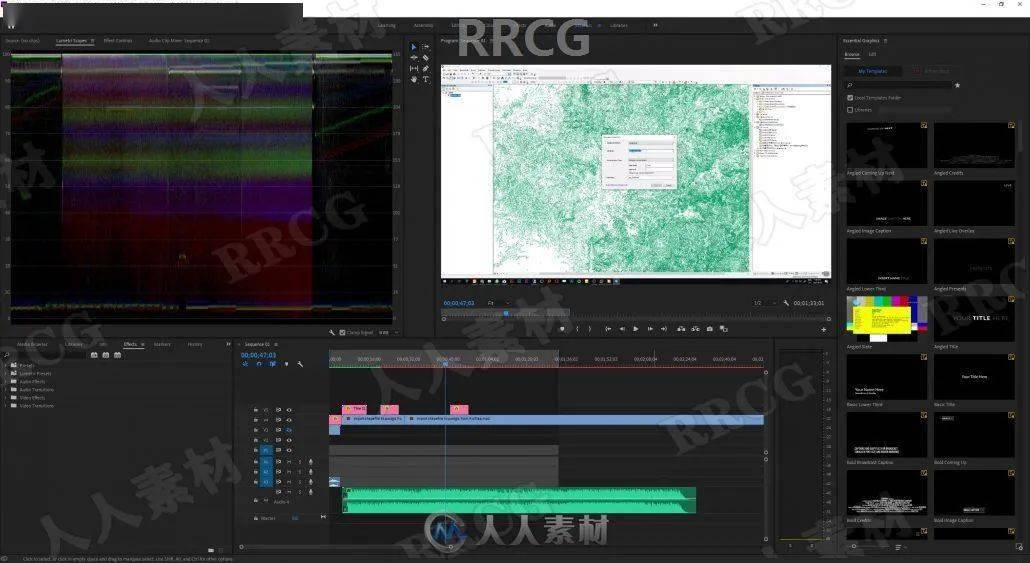This screenshot has height=563, width=1030.
Task: Click Go to In point button
Action: point(608,328)
